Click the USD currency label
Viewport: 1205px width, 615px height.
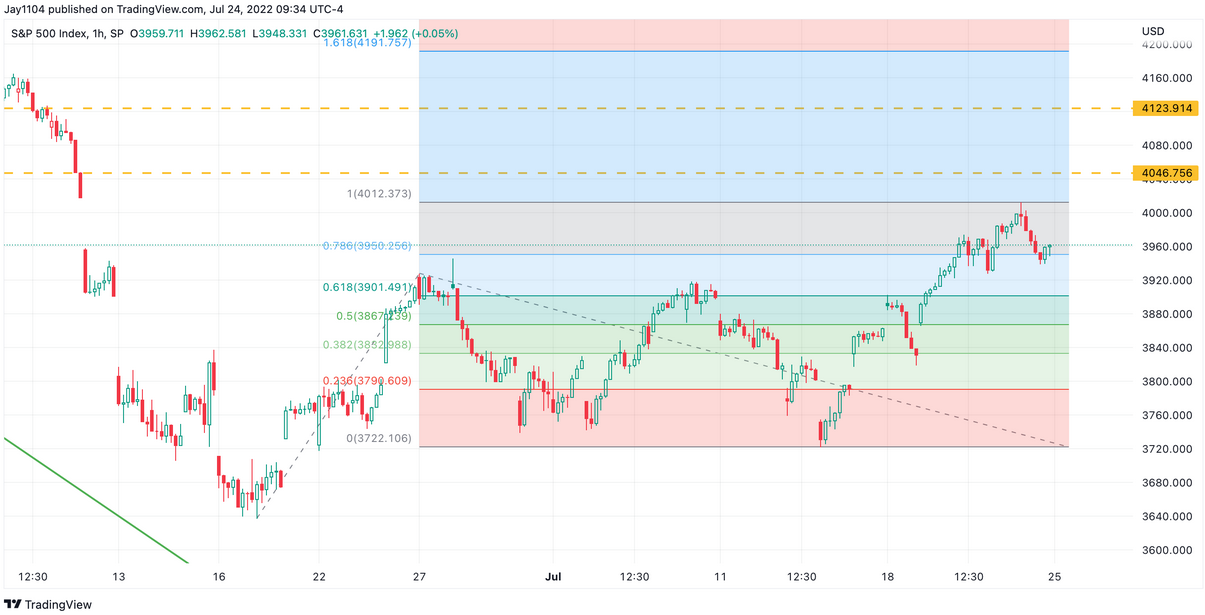pos(1153,31)
